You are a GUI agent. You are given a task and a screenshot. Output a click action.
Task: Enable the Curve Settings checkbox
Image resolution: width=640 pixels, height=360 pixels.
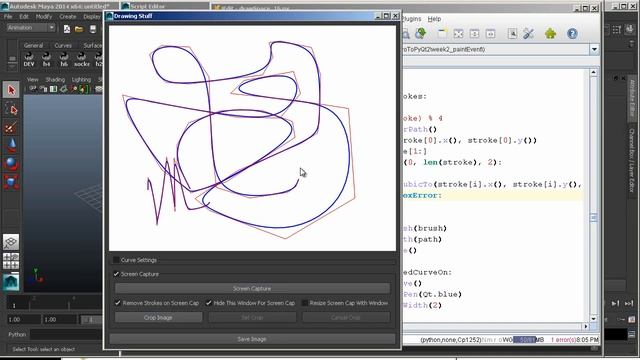click(116, 260)
